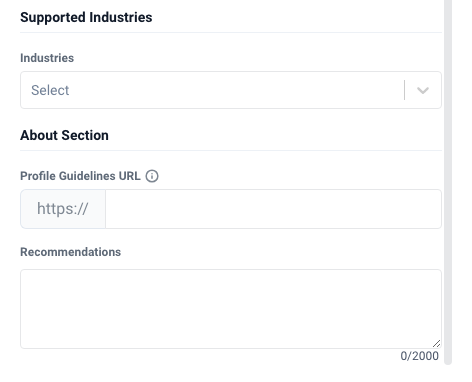The image size is (472, 382).
Task: Click inside the Recommendations text area
Action: [x=231, y=309]
